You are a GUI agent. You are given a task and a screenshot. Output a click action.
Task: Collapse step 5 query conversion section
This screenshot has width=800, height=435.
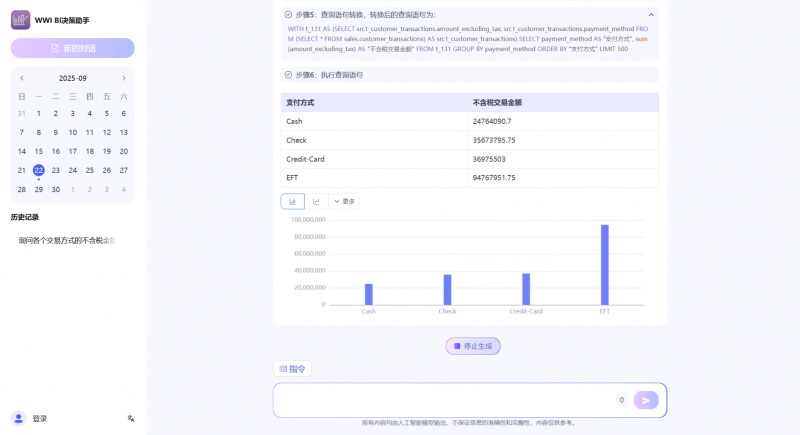(x=651, y=15)
